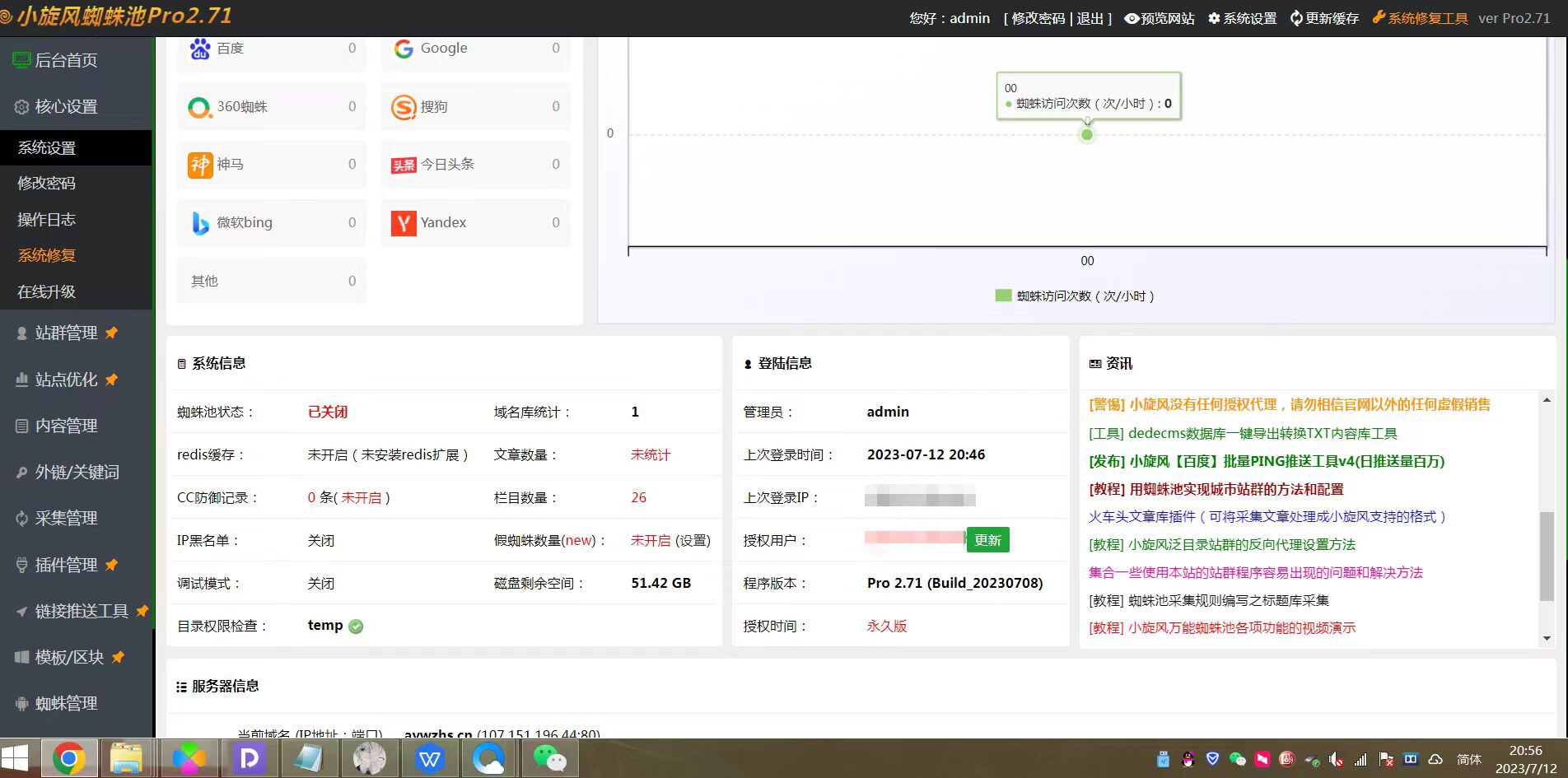
Task: Open the Google spider stats card
Action: coord(475,53)
